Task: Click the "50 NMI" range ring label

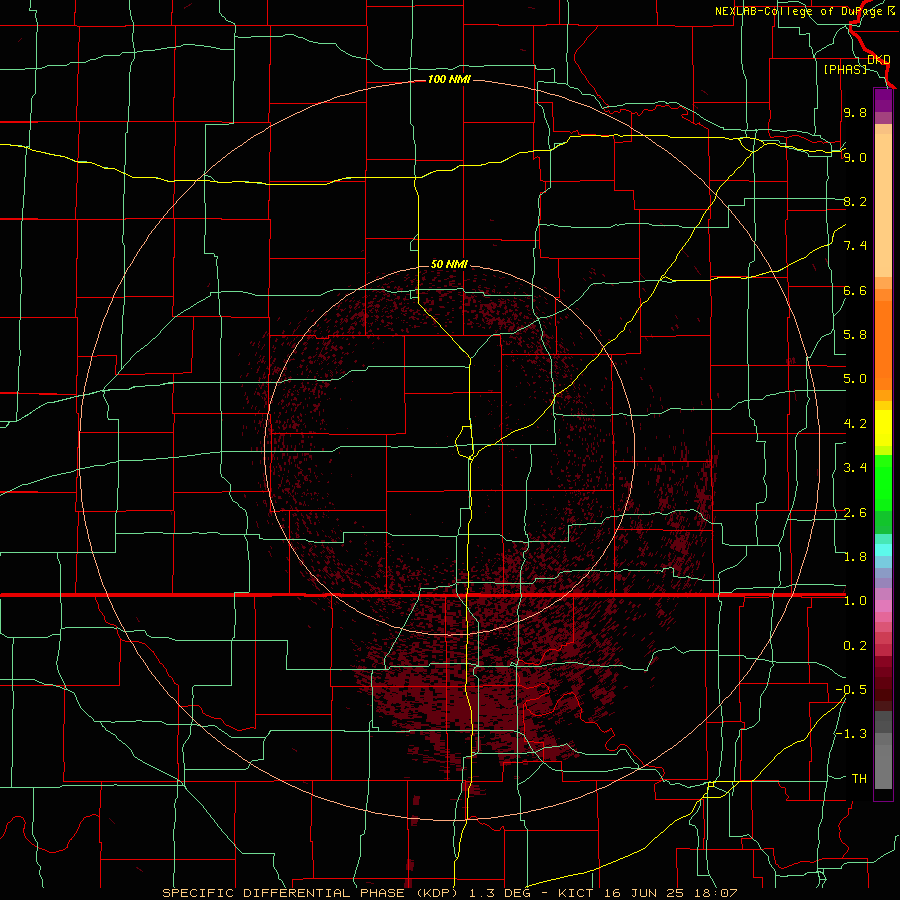Action: 449,264
